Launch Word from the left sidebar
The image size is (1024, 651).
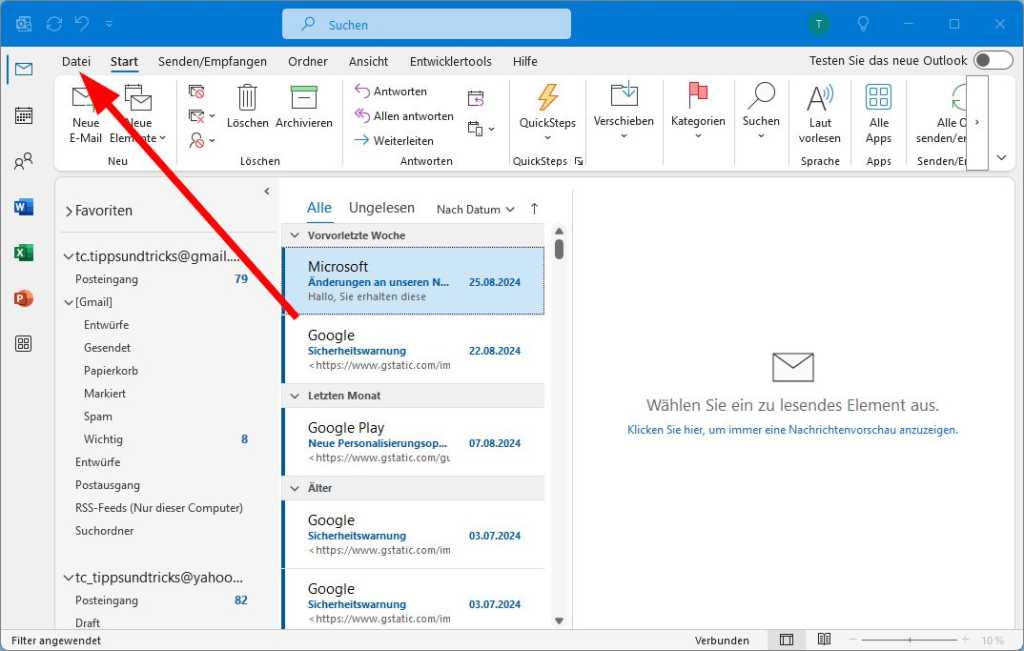point(23,207)
